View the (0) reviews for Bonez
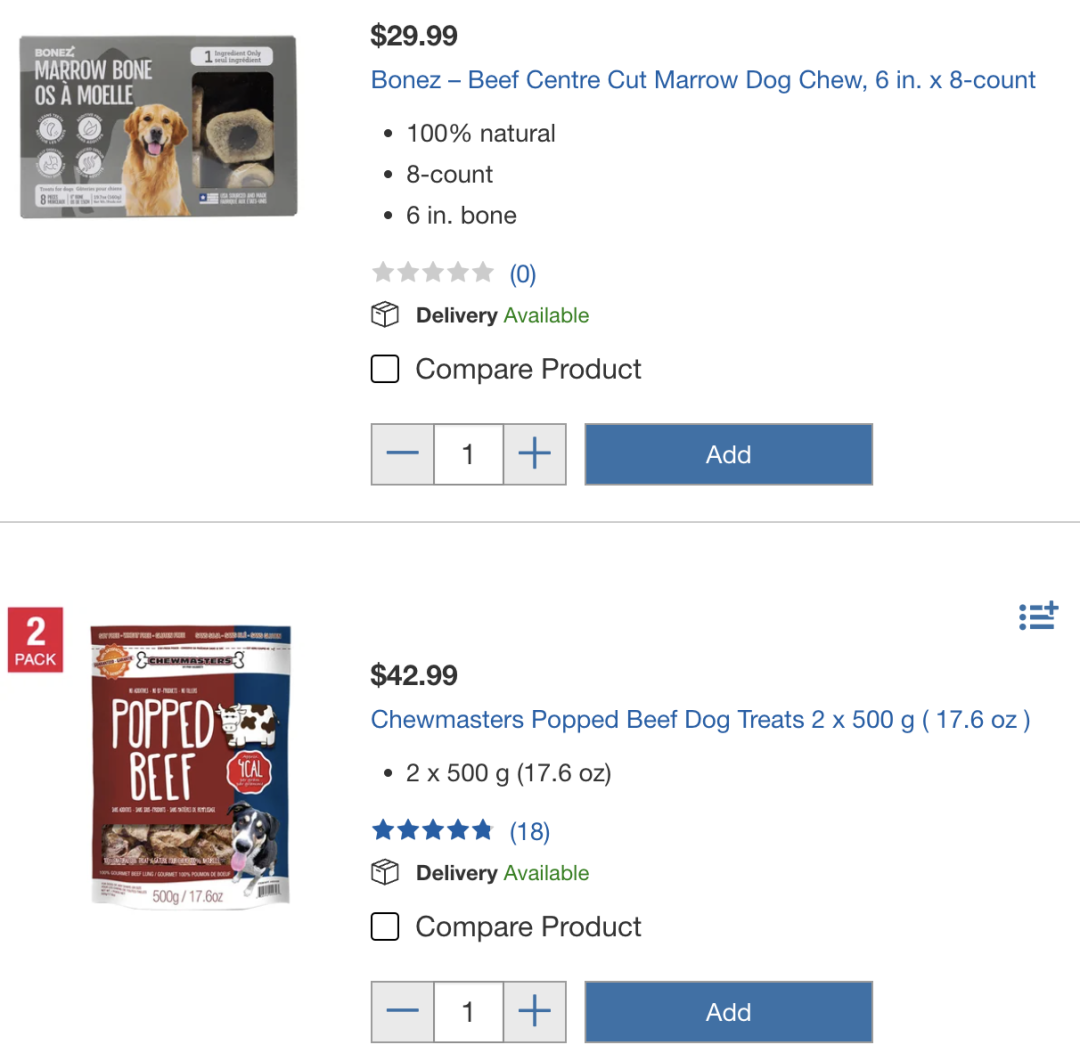 click(x=523, y=274)
